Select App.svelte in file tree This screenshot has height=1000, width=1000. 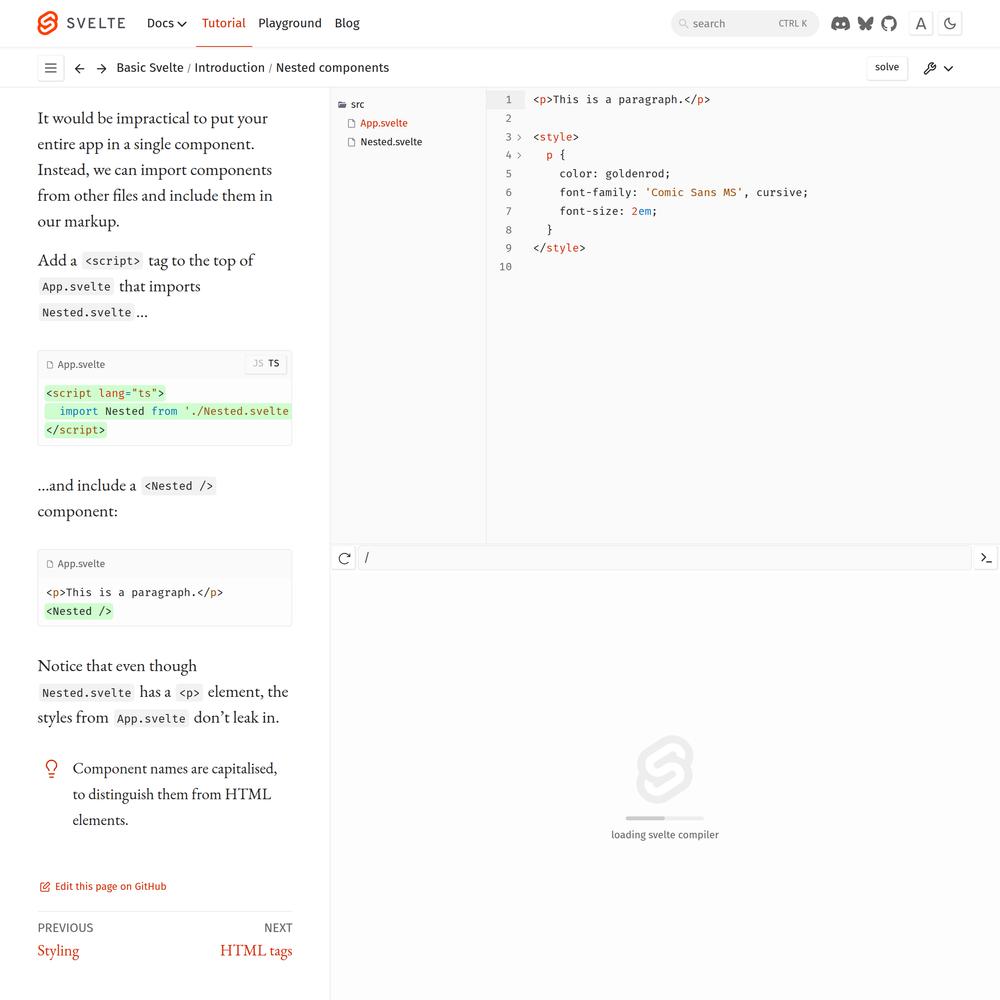coord(384,123)
